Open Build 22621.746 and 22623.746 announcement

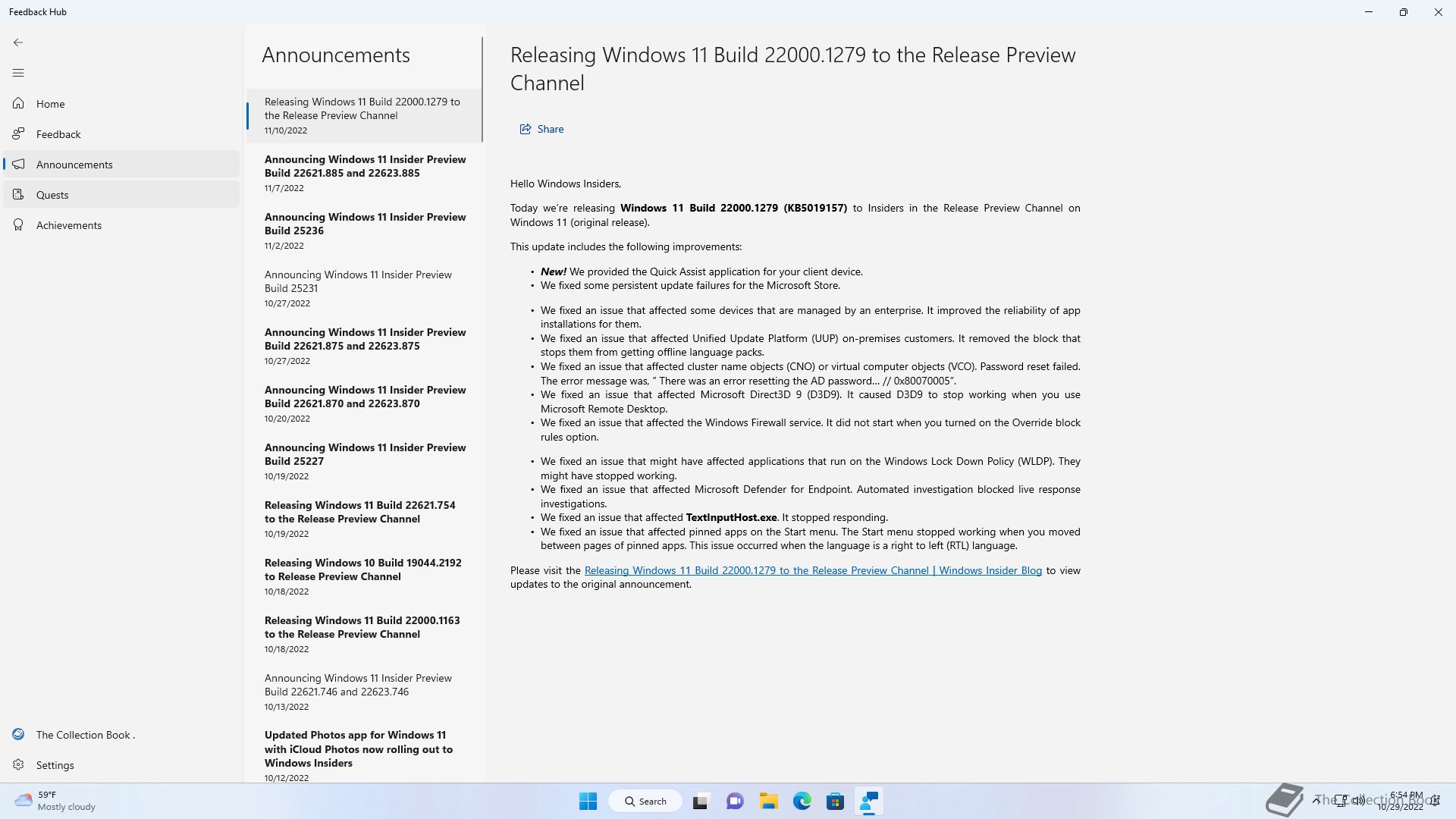(364, 692)
